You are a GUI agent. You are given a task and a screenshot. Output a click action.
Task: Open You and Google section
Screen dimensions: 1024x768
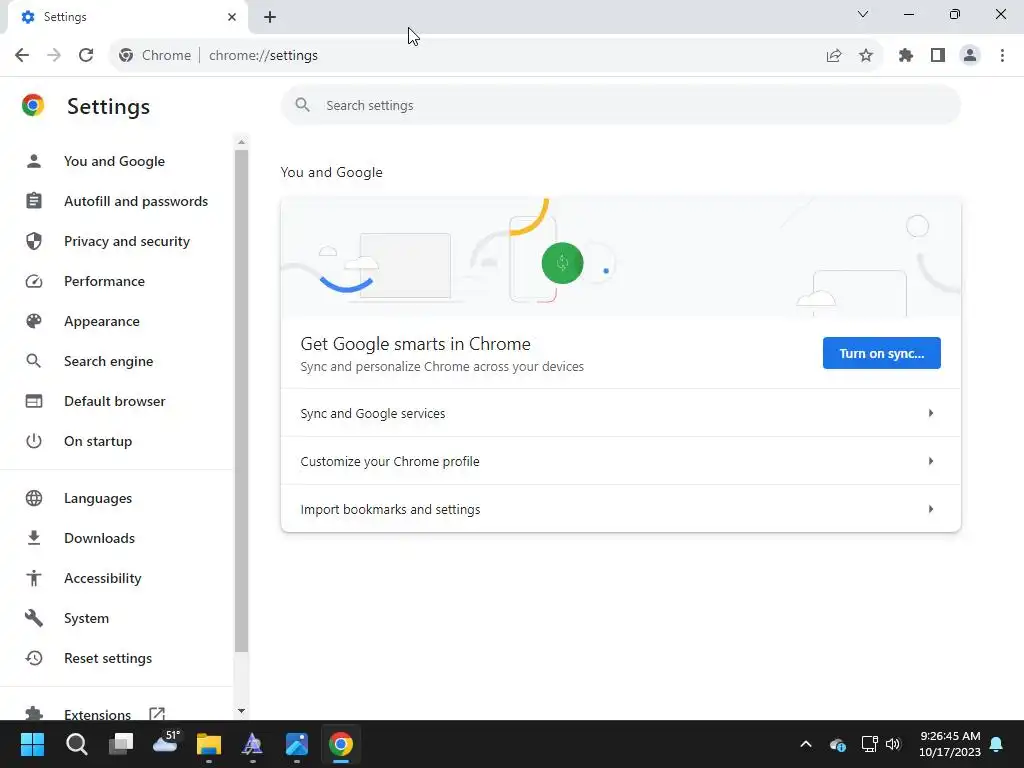click(114, 161)
